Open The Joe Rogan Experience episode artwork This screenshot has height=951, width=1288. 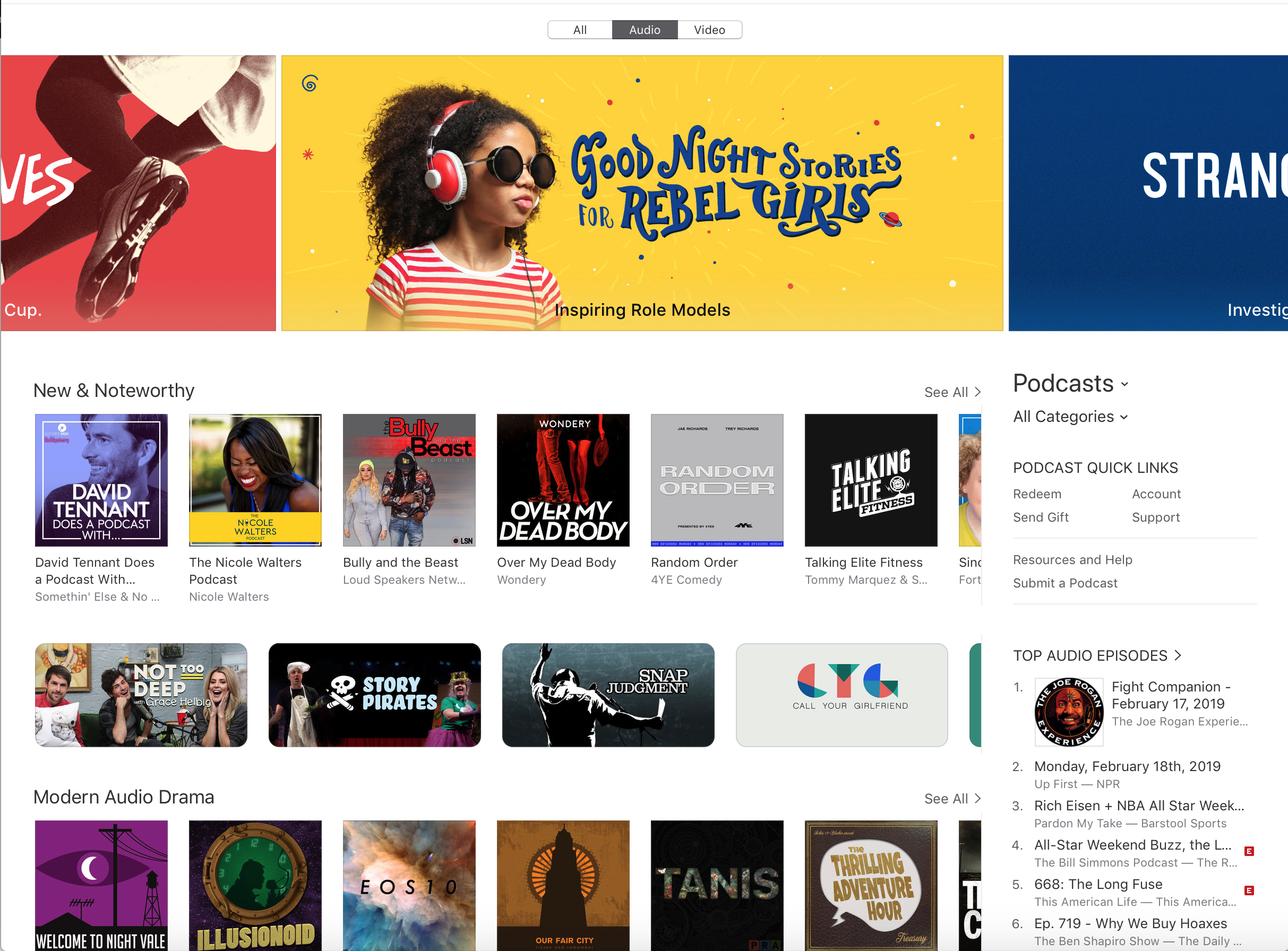(x=1069, y=712)
